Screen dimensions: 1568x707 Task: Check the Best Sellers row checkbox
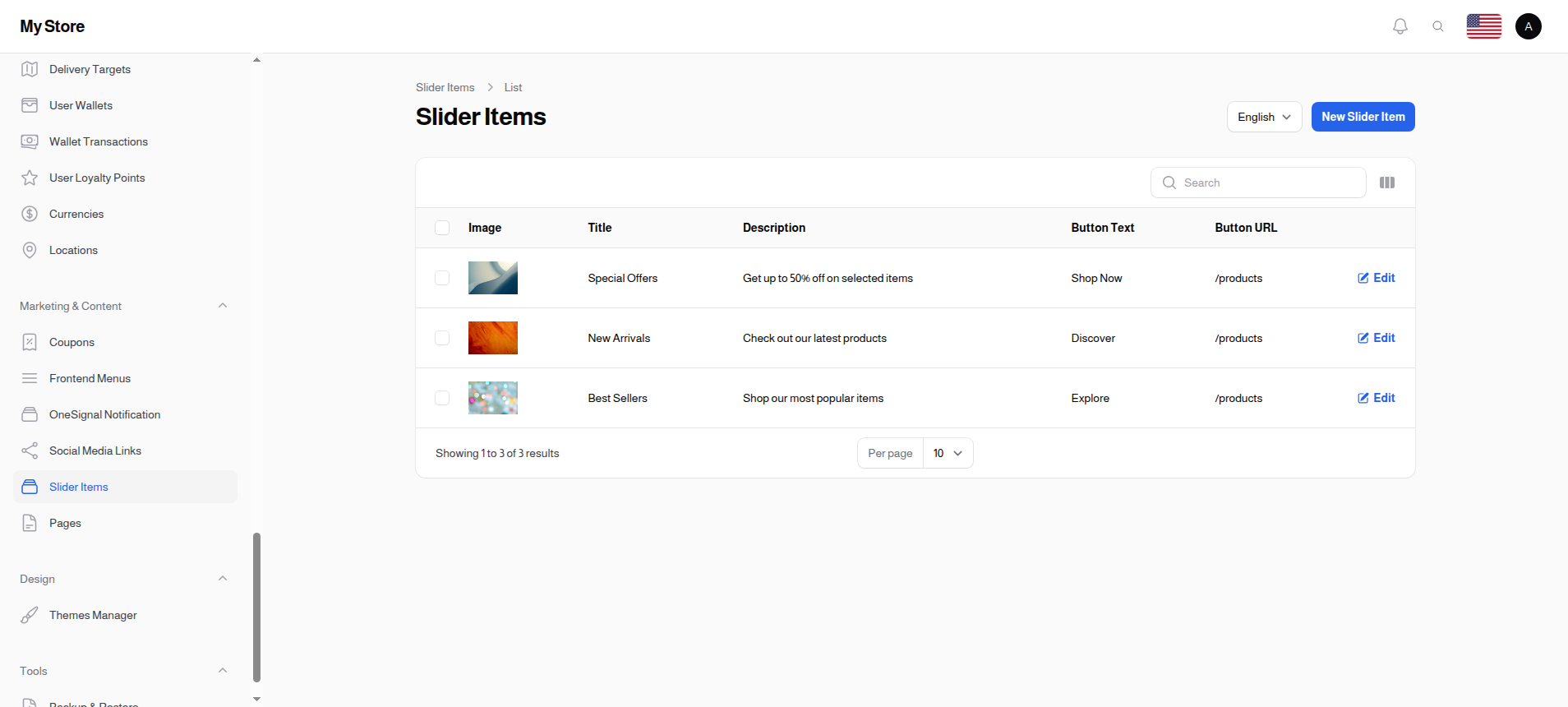click(x=442, y=398)
